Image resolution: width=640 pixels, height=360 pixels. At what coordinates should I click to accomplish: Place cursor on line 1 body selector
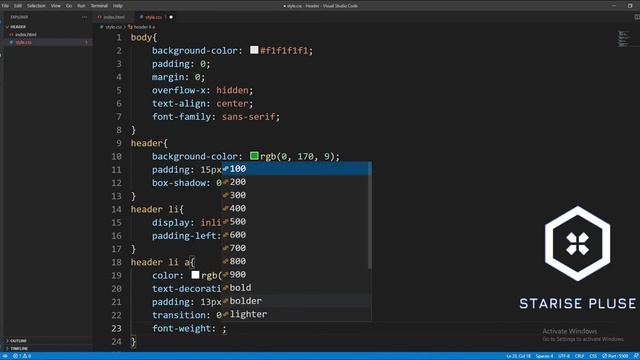click(x=140, y=38)
